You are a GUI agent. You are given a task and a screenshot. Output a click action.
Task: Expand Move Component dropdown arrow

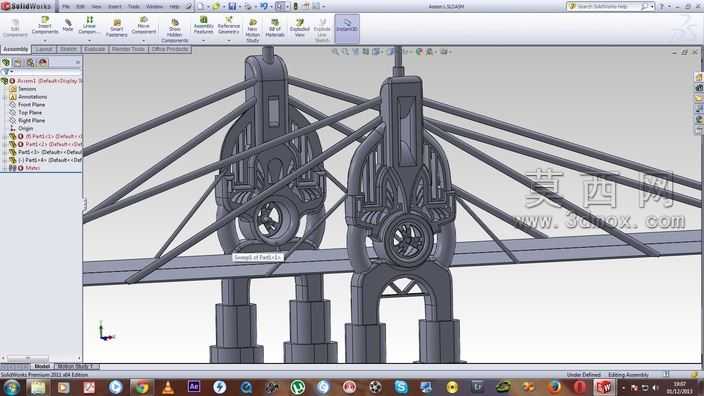click(x=144, y=40)
